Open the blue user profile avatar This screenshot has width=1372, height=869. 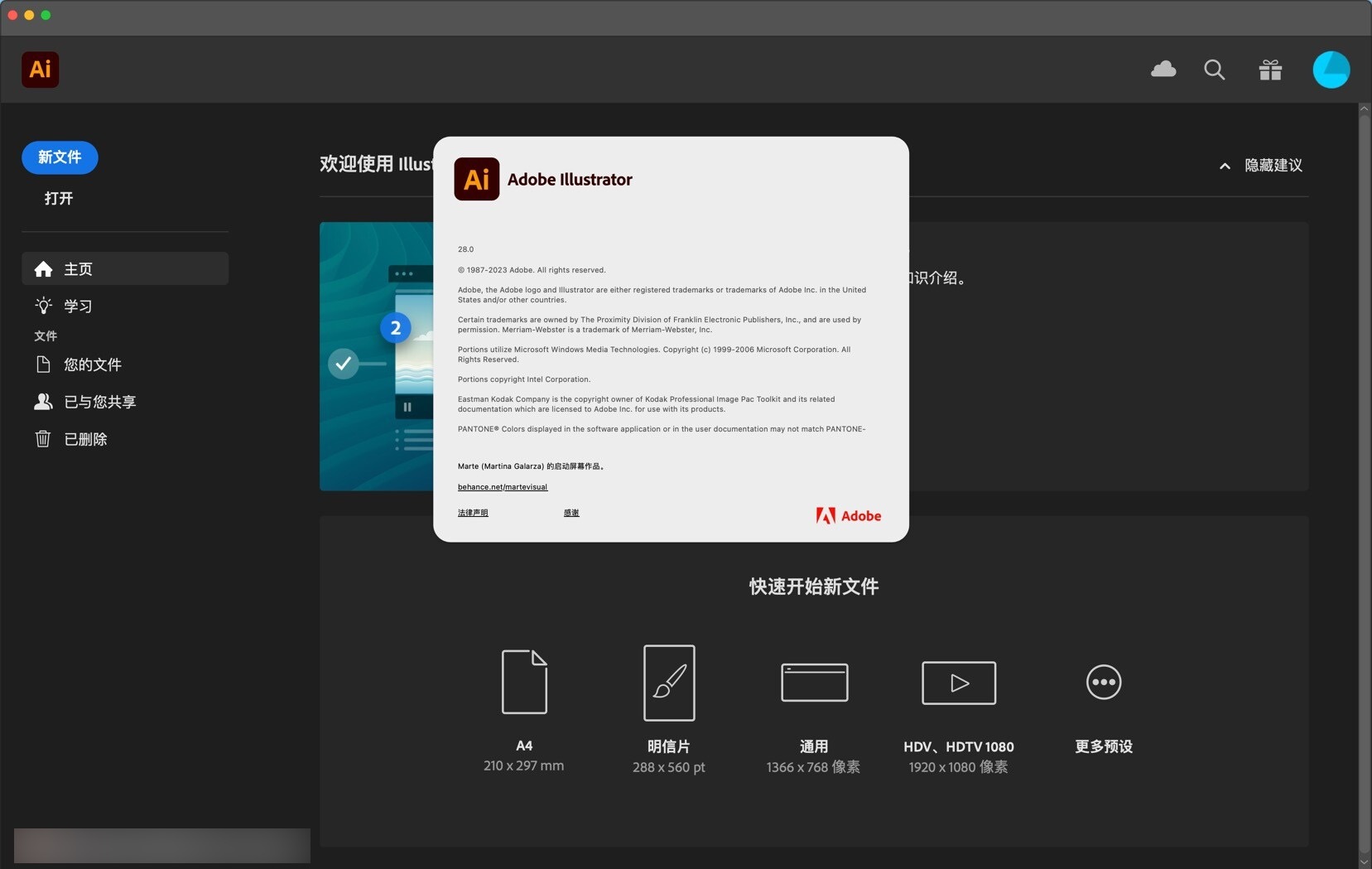[x=1331, y=70]
